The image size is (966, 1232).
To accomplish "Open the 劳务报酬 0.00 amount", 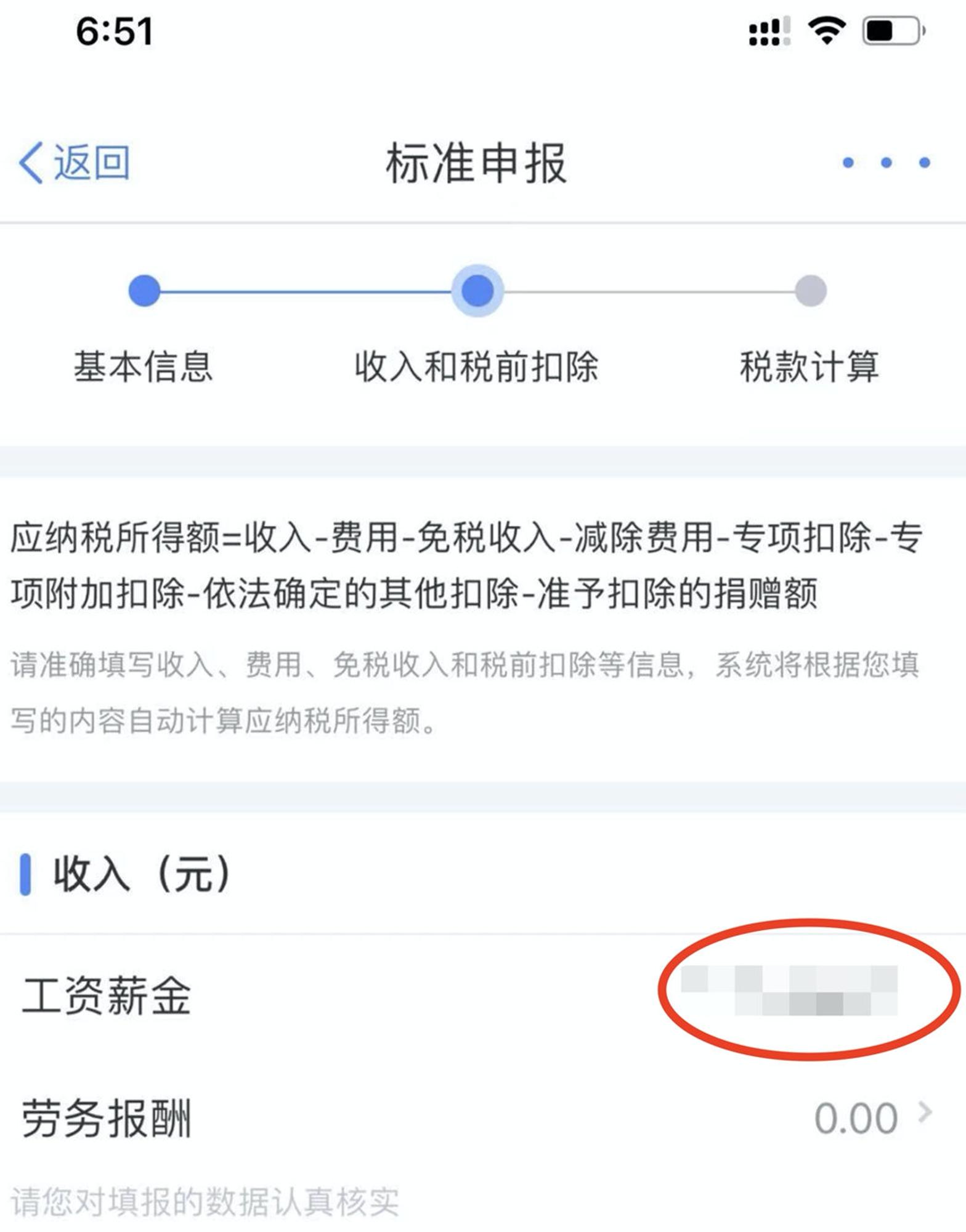I will [x=856, y=1118].
